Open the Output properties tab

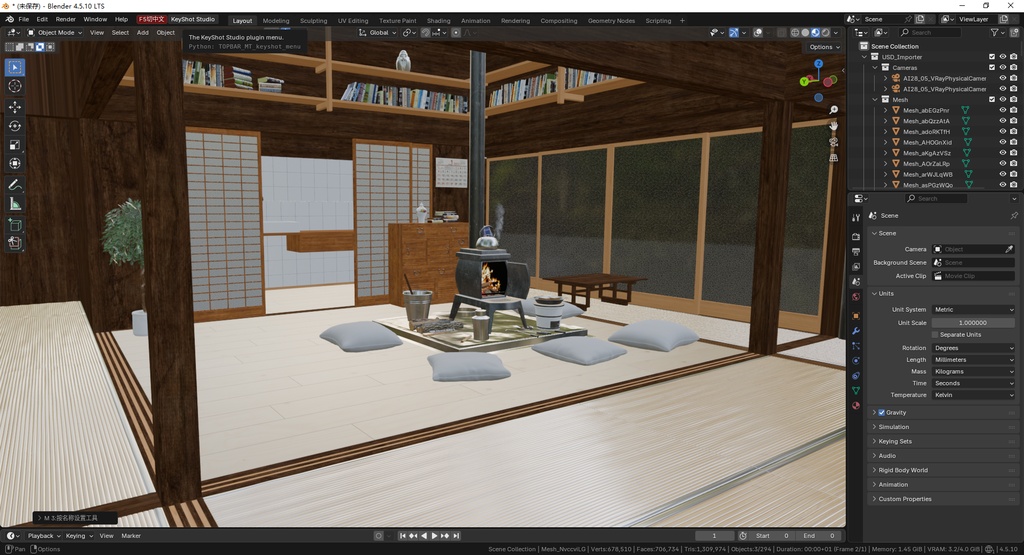[x=856, y=251]
